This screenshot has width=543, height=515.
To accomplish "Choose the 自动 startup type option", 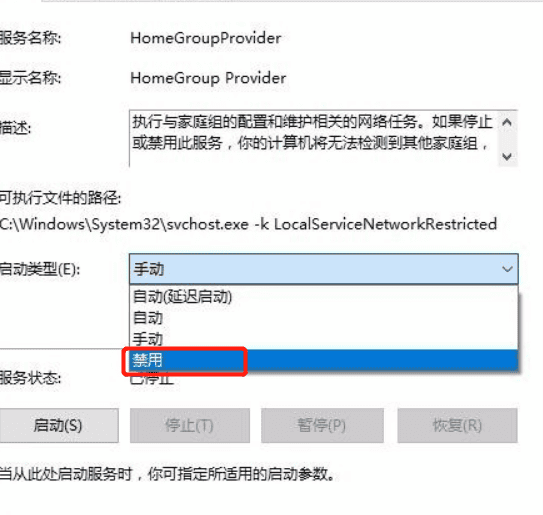I will pyautogui.click(x=323, y=318).
